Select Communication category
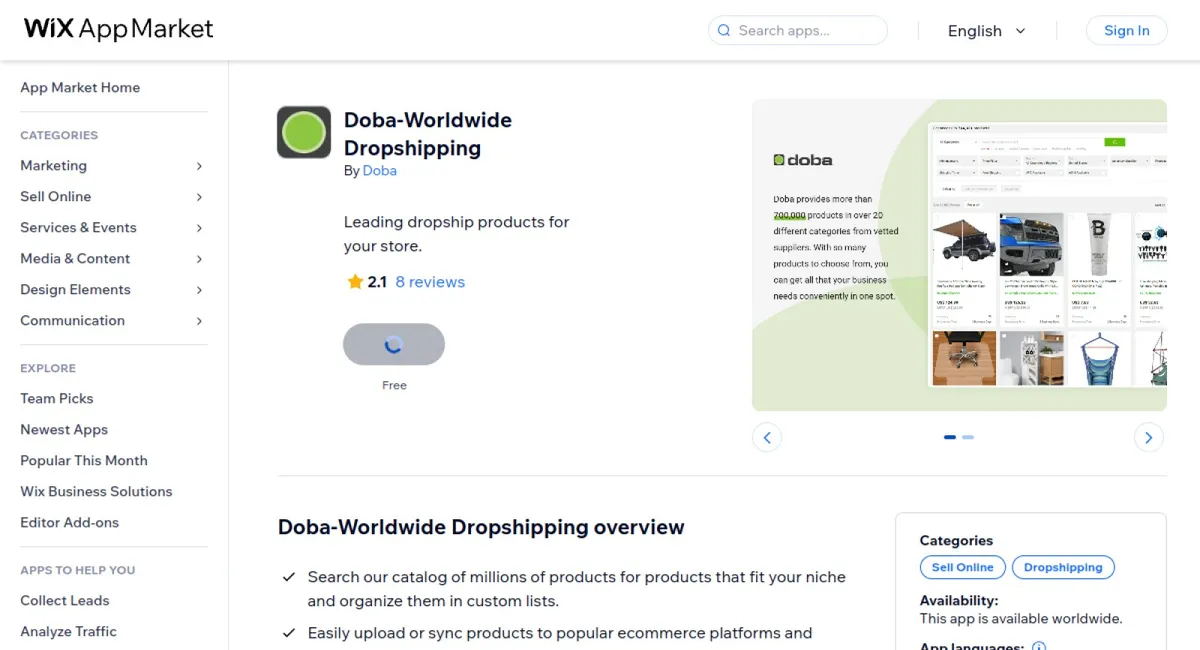This screenshot has width=1200, height=650. click(72, 320)
